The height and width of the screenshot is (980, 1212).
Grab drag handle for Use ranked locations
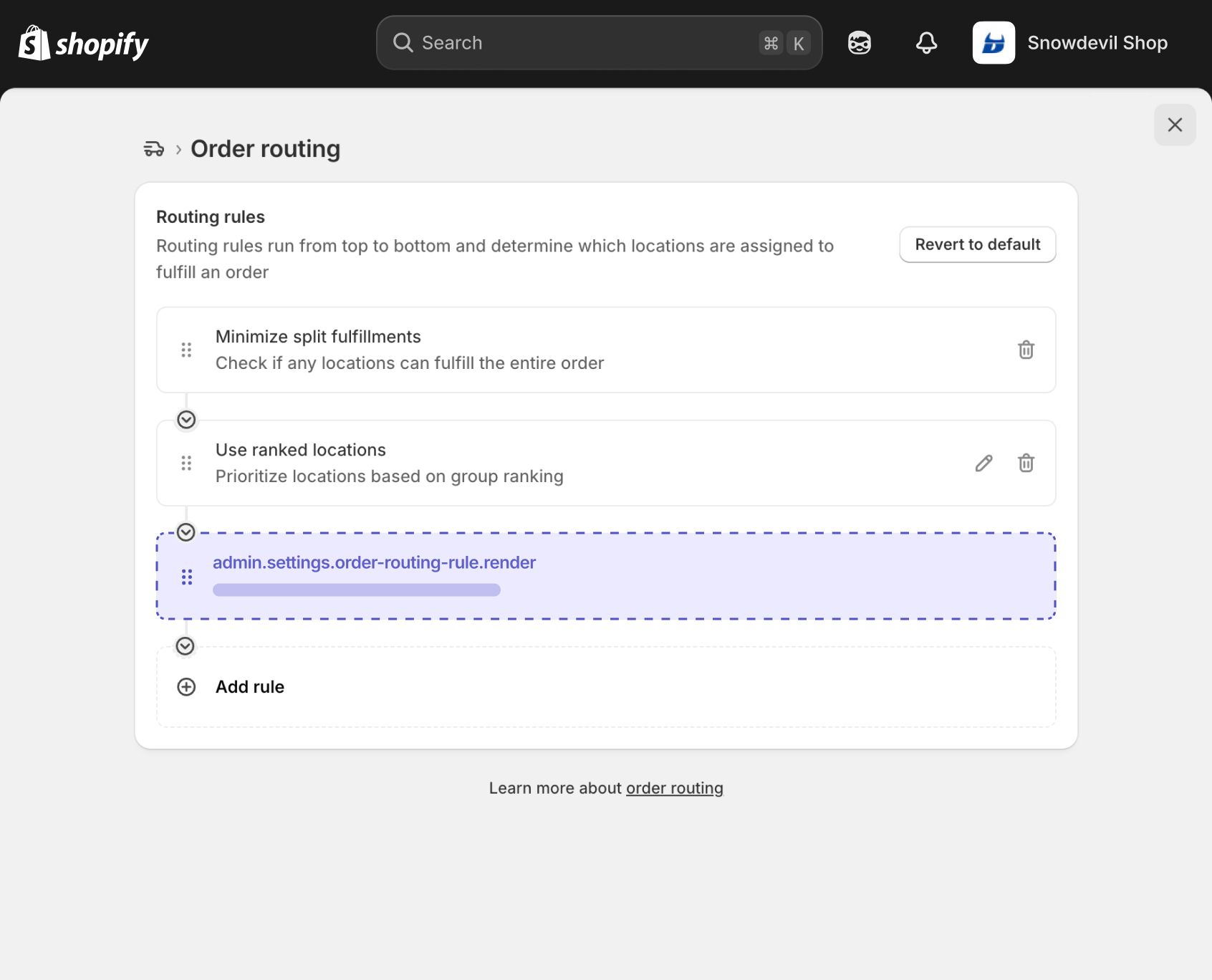(186, 463)
